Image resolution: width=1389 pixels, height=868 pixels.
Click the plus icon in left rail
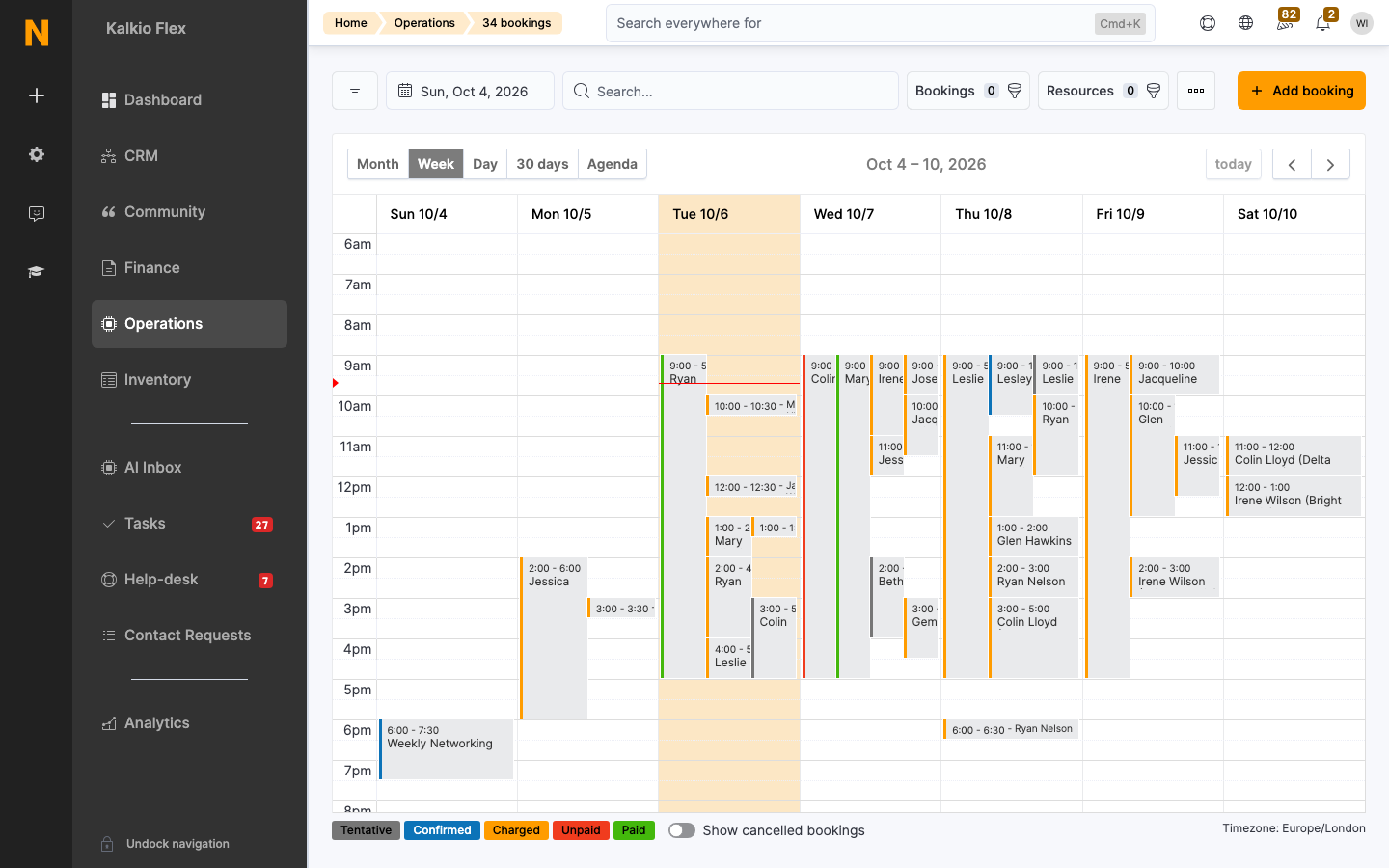tap(37, 95)
